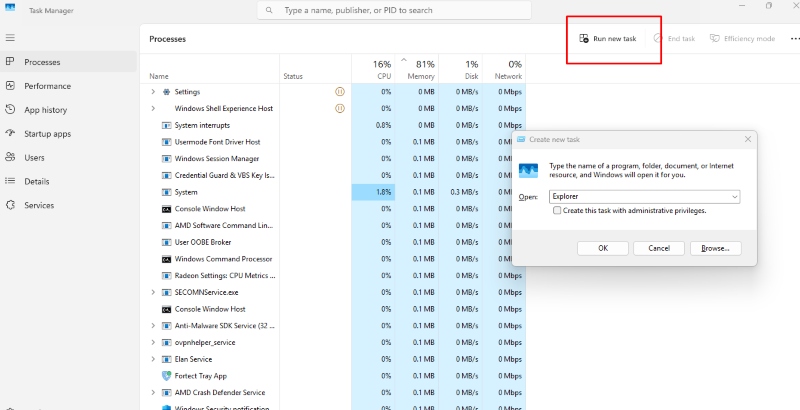Expand the Anti-Malware SDK Service group
Screen dimensions: 800x410
pos(153,326)
